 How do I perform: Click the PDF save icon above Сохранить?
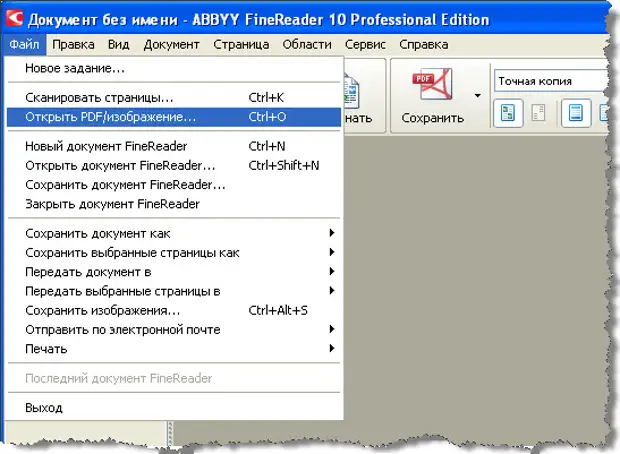tap(432, 84)
